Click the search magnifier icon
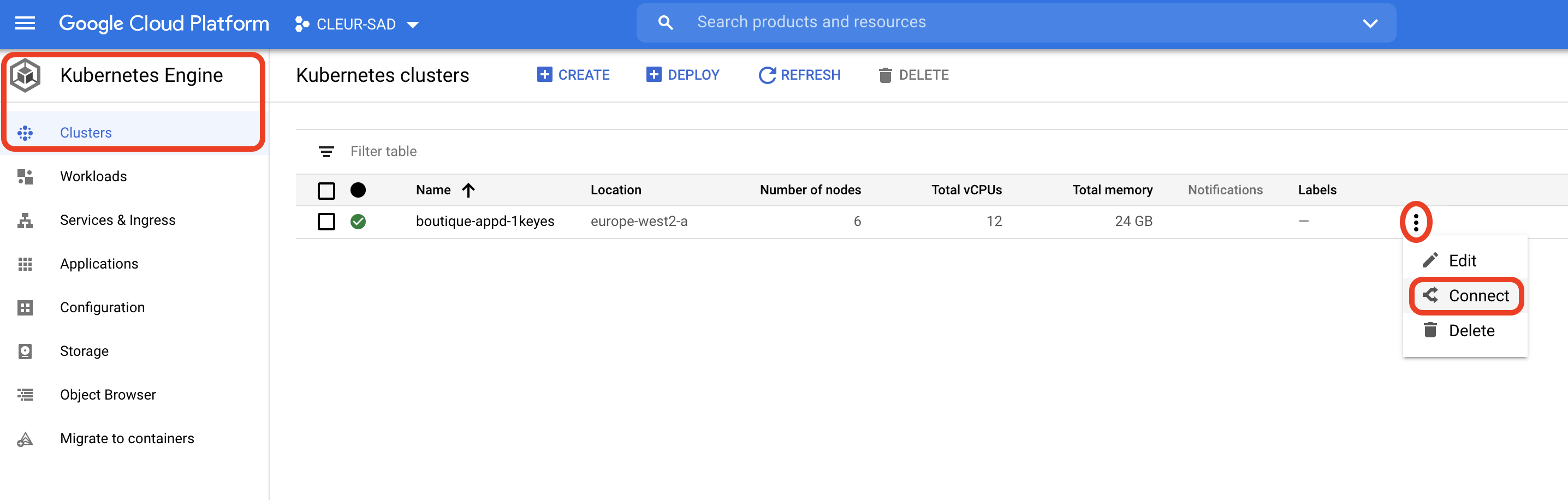Image resolution: width=1568 pixels, height=500 pixels. click(666, 23)
